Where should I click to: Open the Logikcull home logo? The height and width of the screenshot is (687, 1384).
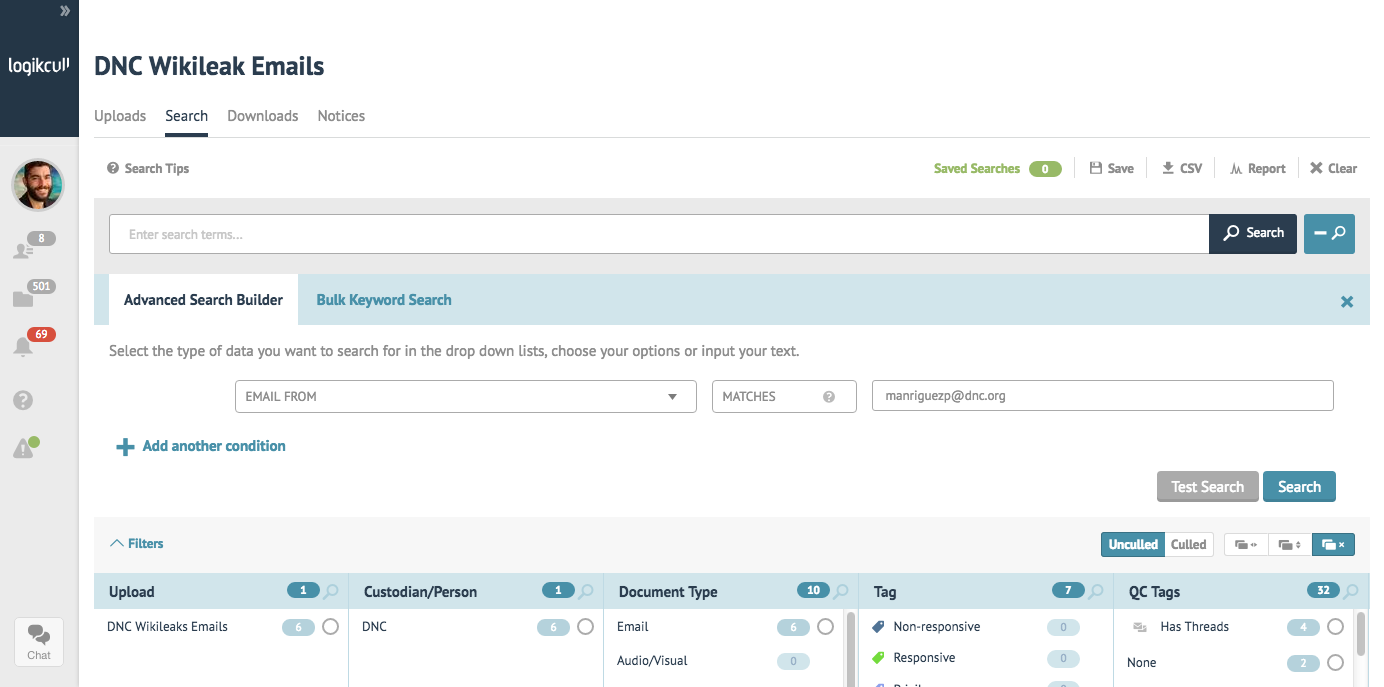(x=39, y=66)
